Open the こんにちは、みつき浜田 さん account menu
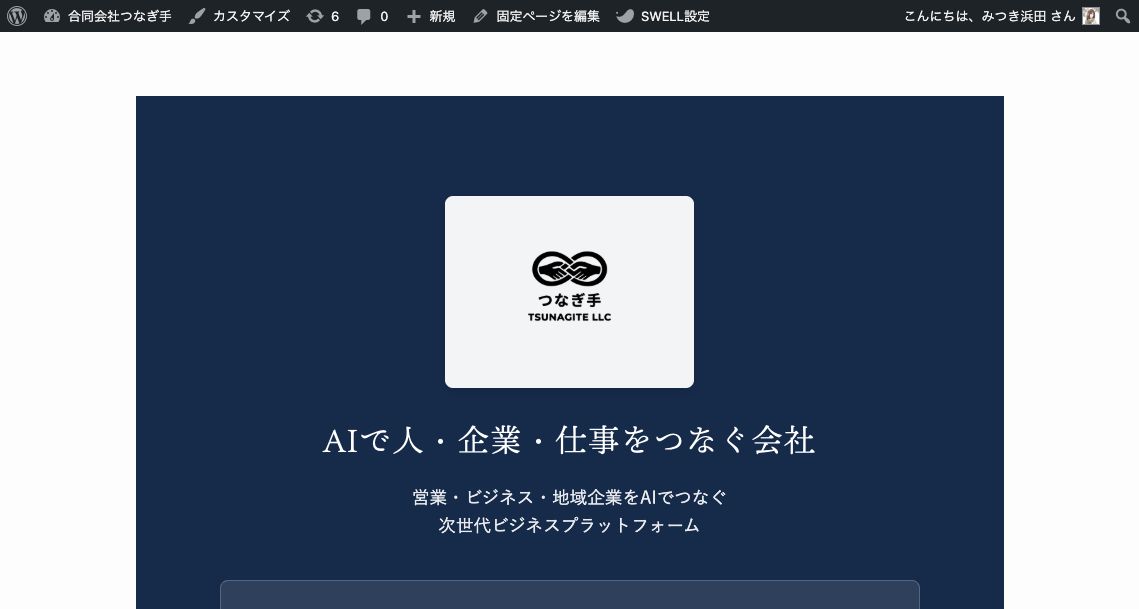Screen dimensions: 1139x609 tap(1001, 16)
